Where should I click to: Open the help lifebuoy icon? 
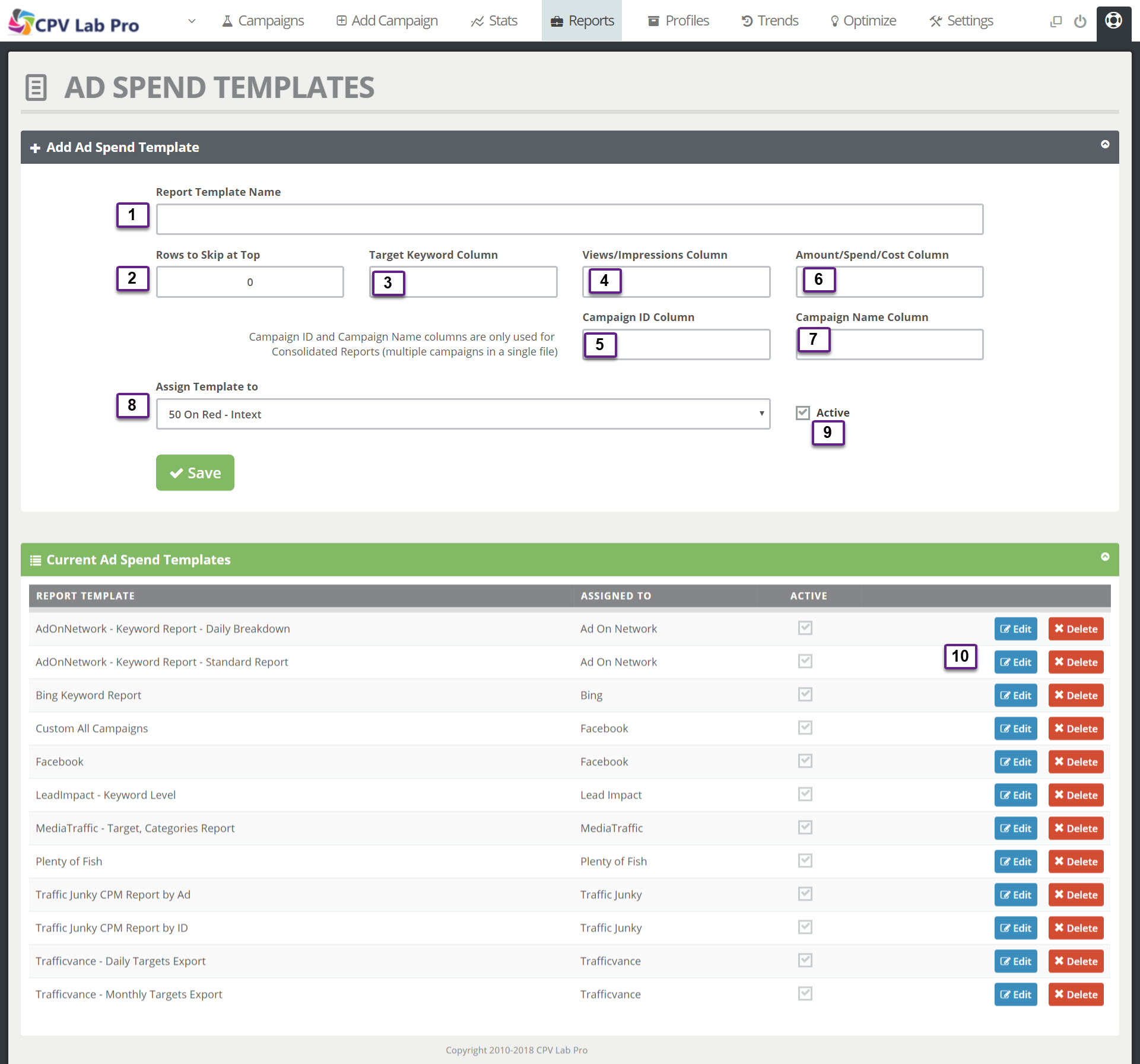(1114, 21)
